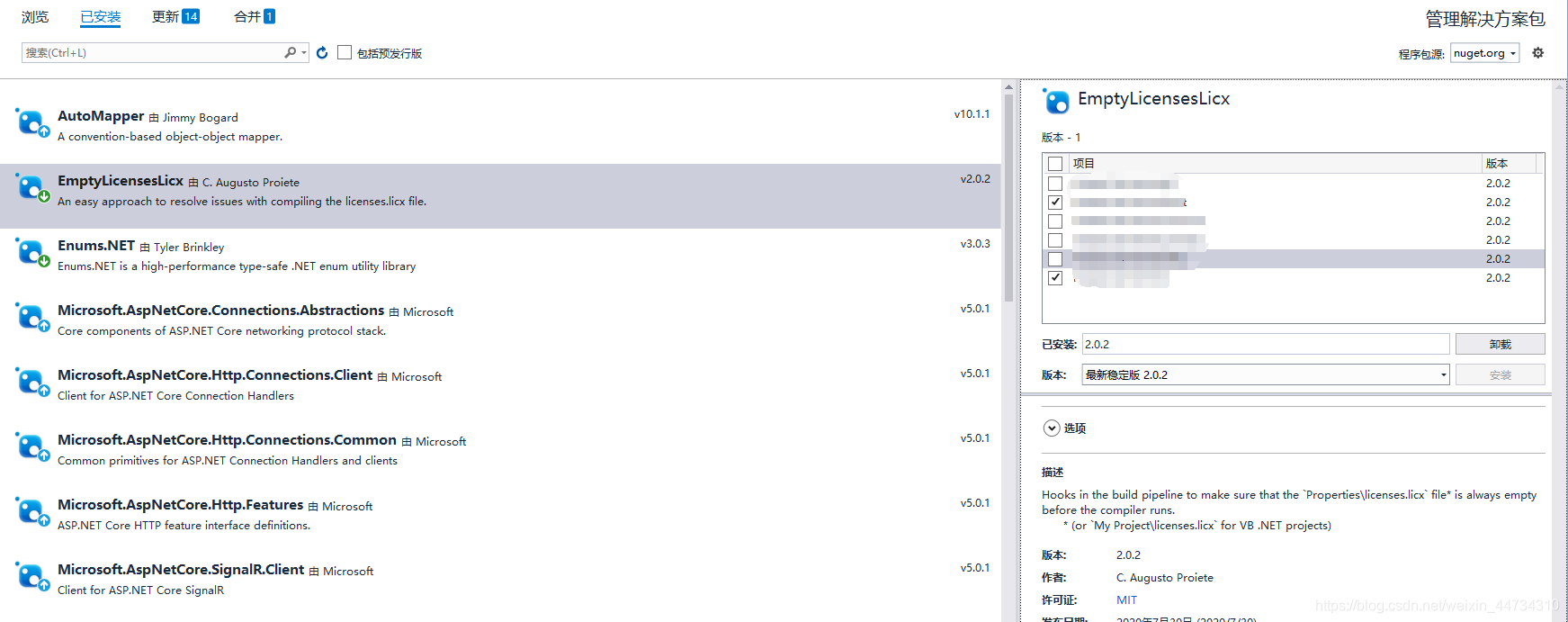This screenshot has width=1568, height=622.
Task: Open the nuget.org package source dropdown
Action: coord(1485,53)
